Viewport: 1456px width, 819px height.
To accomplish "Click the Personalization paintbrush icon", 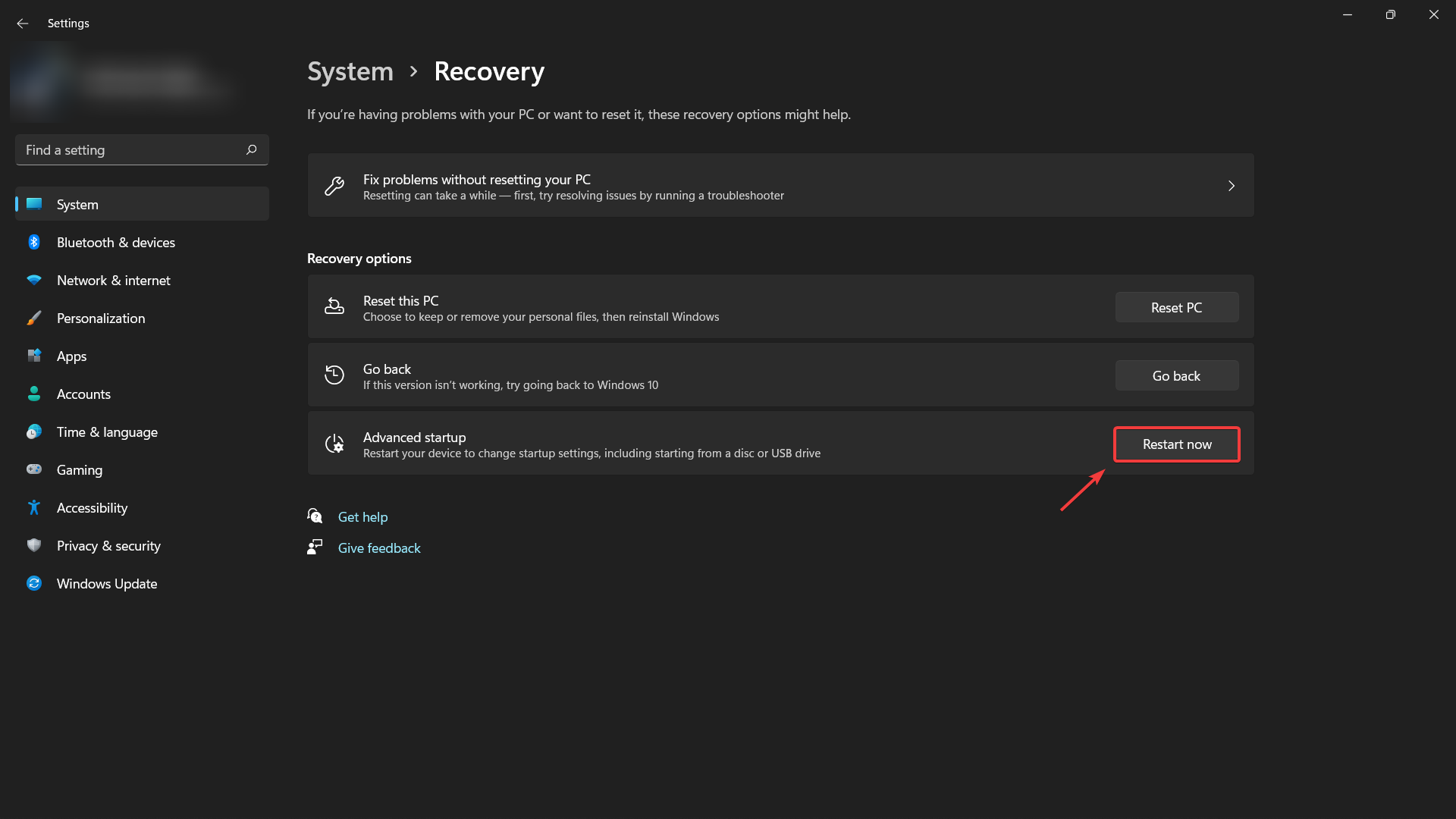I will (x=34, y=318).
